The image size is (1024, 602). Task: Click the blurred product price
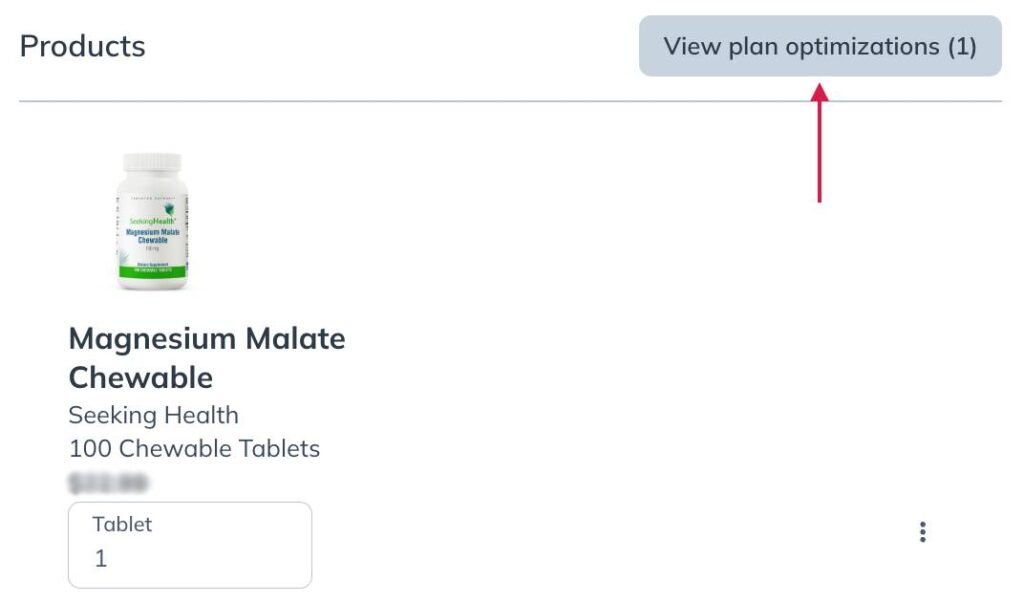(x=108, y=483)
